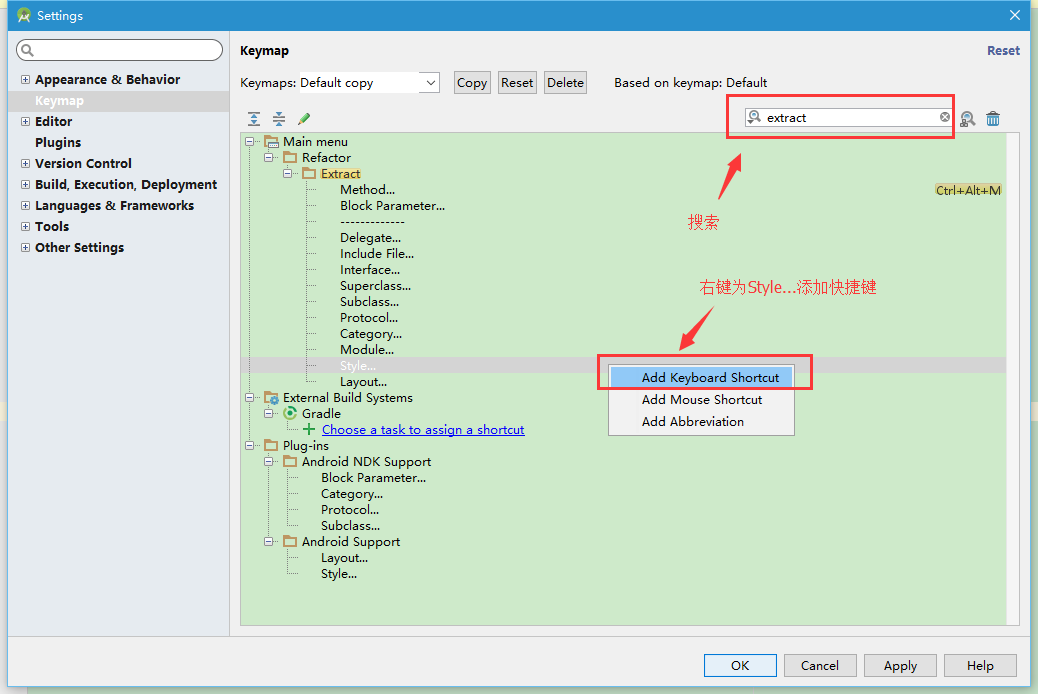The width and height of the screenshot is (1038, 694).
Task: Collapse the Refactor folder in the tree
Action: pos(268,158)
